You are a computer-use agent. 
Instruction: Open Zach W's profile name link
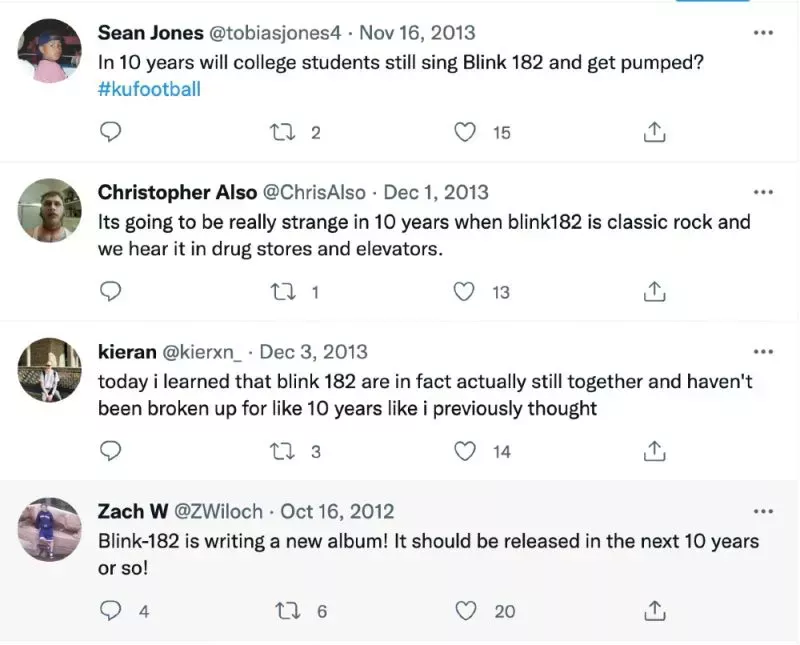click(133, 511)
